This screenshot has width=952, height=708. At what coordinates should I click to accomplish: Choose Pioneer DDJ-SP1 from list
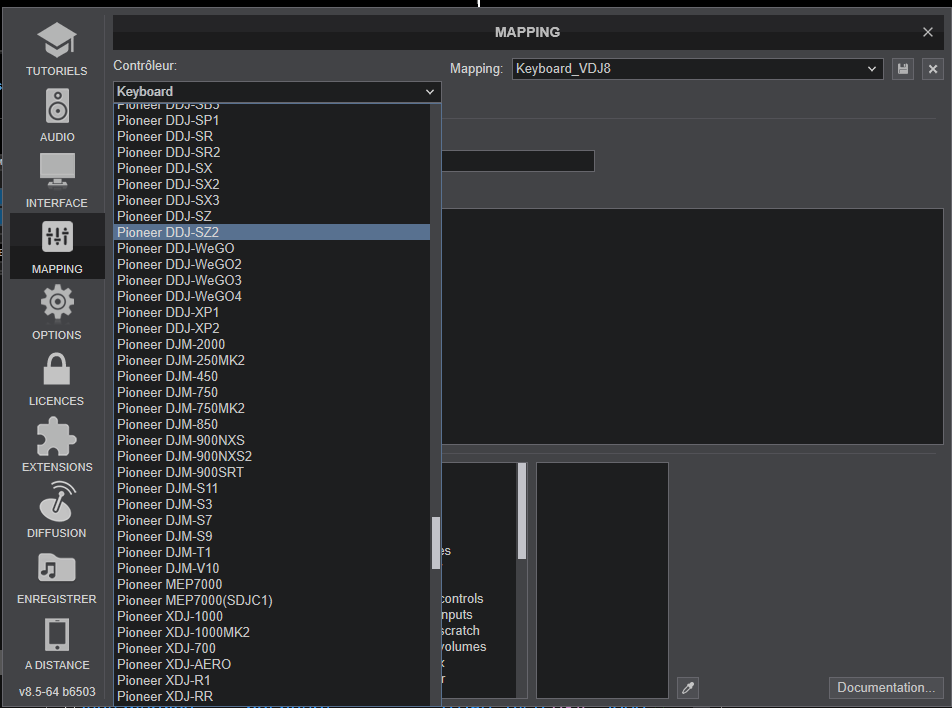pos(271,120)
